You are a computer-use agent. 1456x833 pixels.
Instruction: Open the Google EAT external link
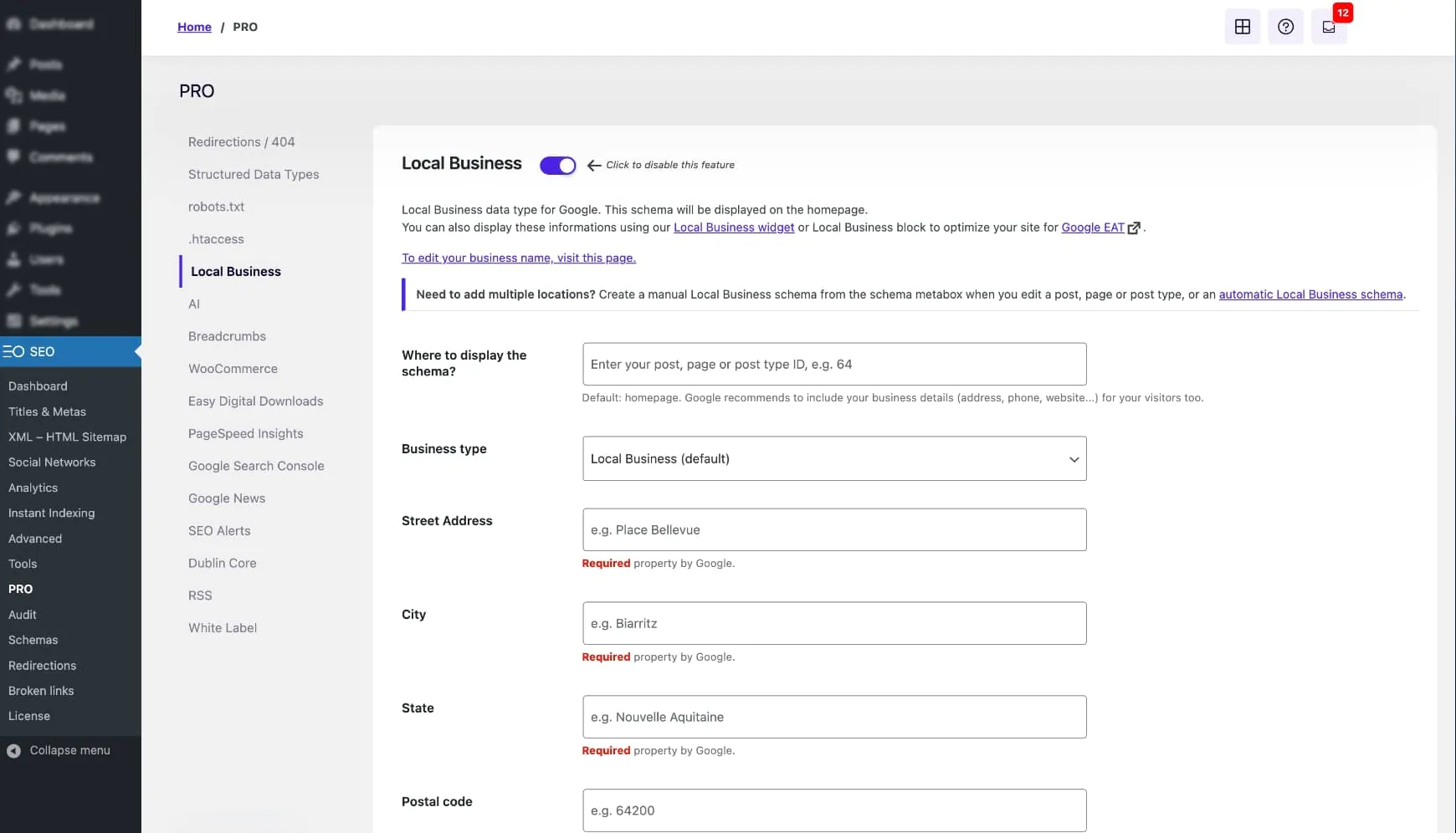[x=1093, y=227]
